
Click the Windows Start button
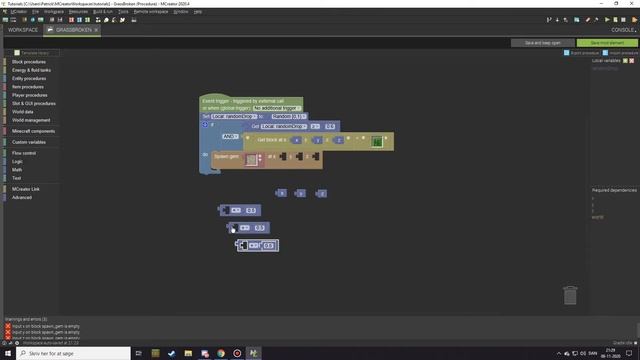point(8,353)
